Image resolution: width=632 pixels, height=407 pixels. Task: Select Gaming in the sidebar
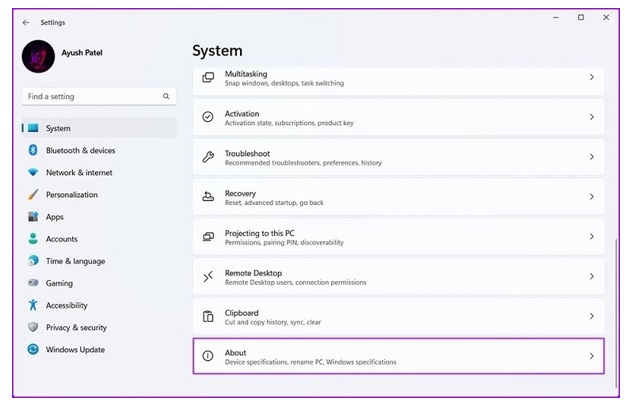(x=59, y=283)
